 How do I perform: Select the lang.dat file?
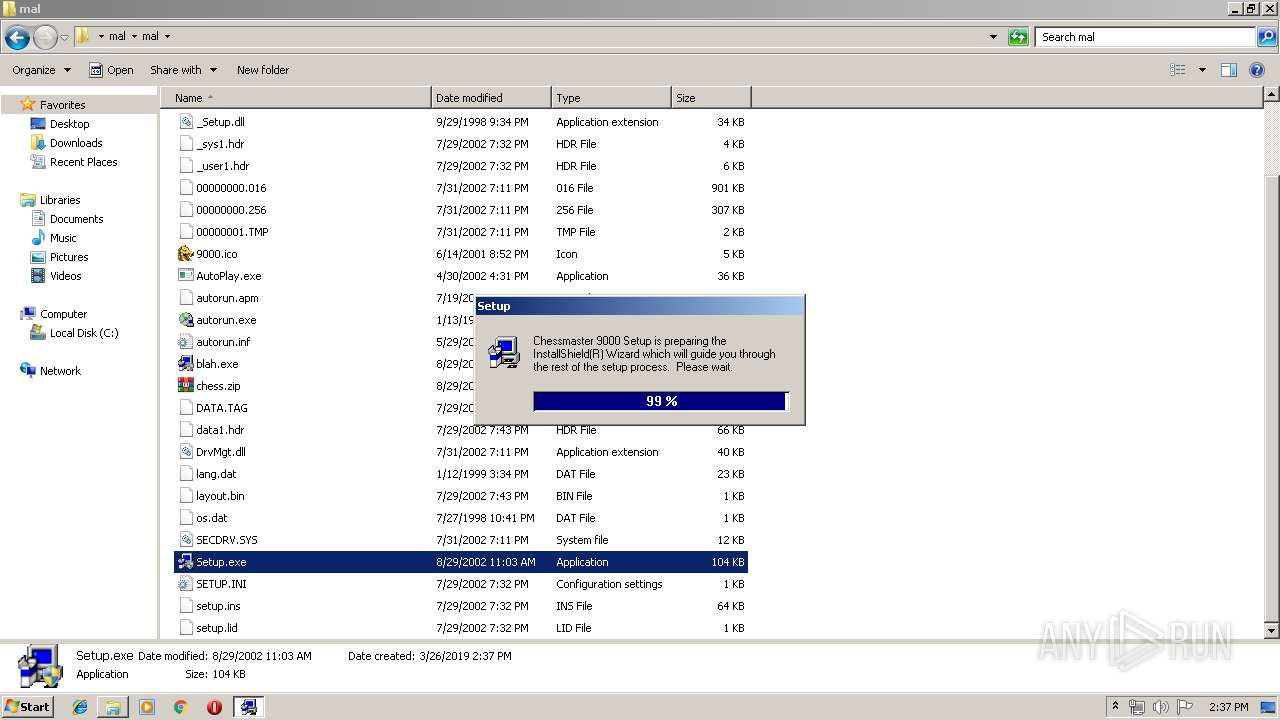click(216, 474)
